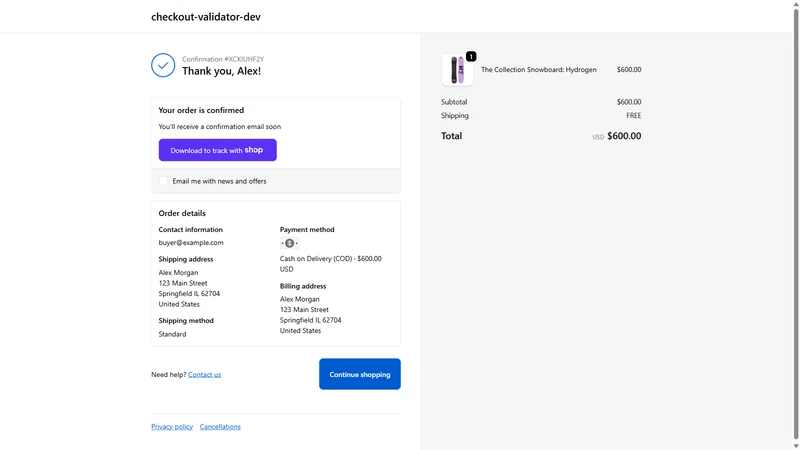Click the Contact information label
The height and width of the screenshot is (450, 800).
[190, 230]
